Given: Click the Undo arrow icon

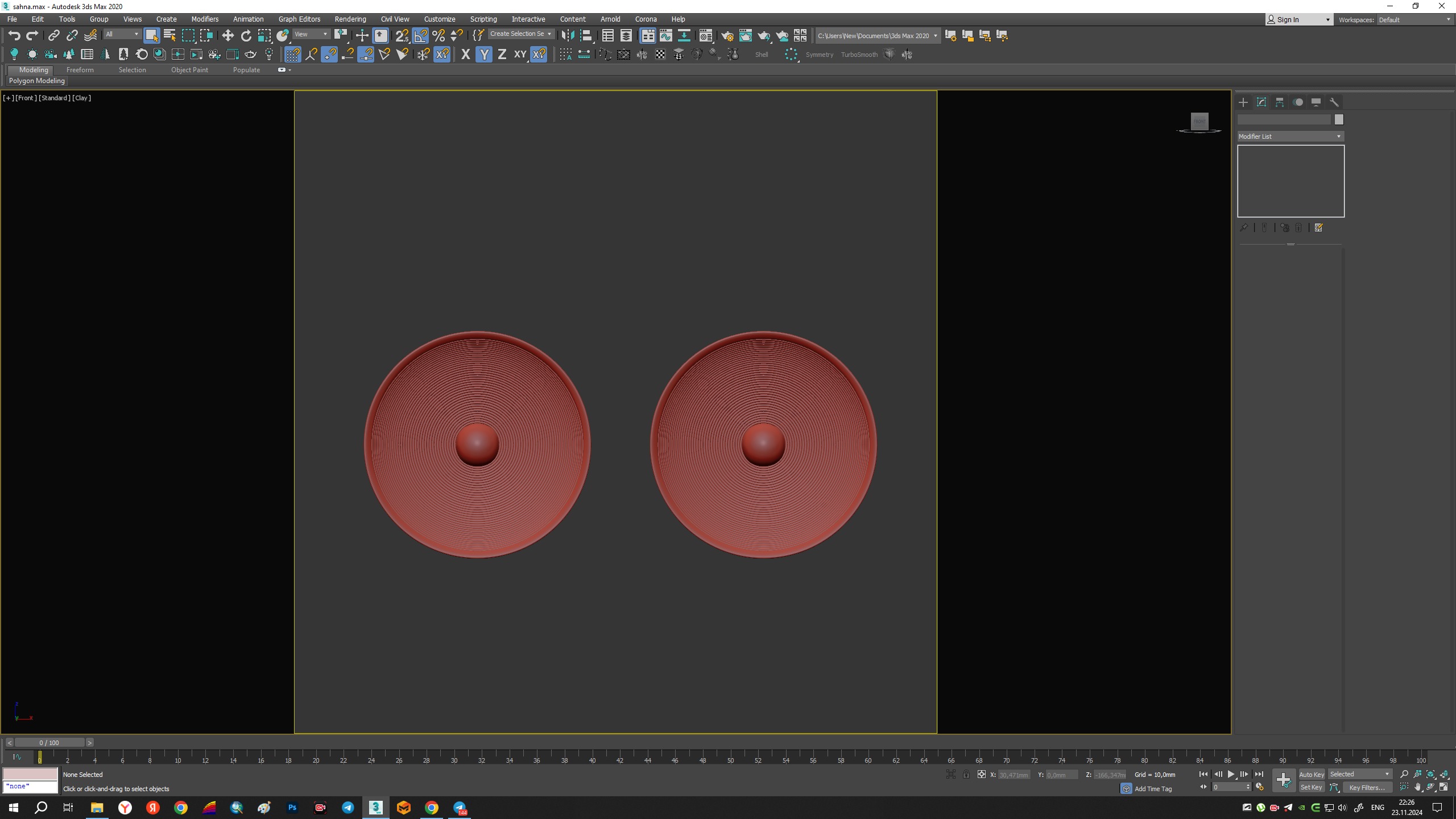Looking at the screenshot, I should (x=14, y=36).
